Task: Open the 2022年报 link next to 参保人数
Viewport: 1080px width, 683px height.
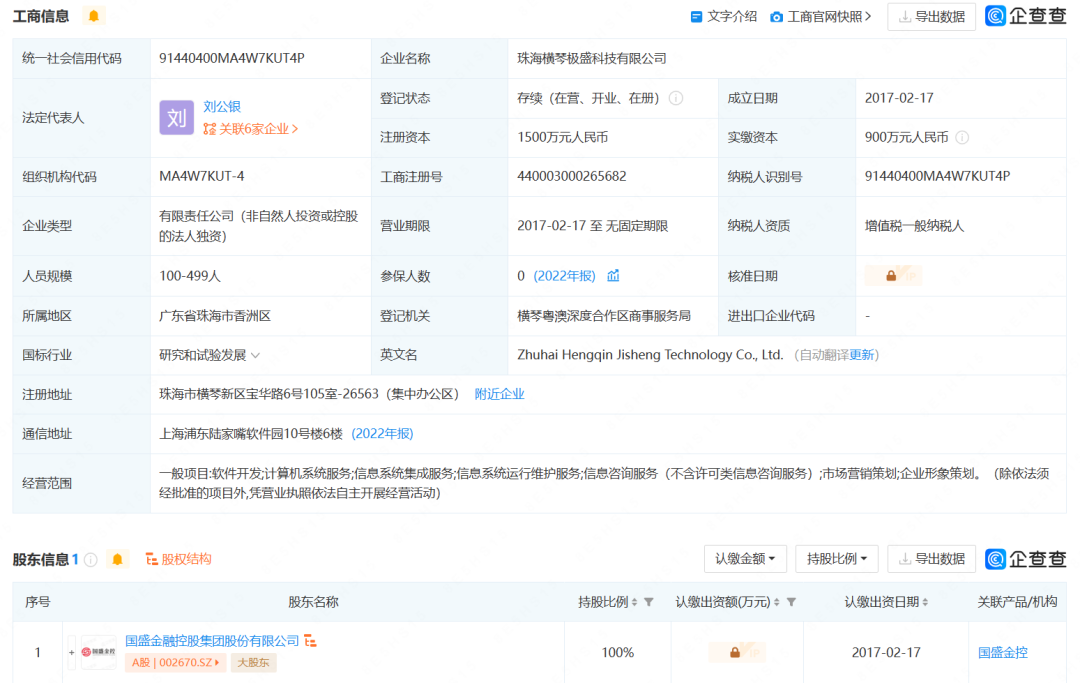Action: point(564,276)
